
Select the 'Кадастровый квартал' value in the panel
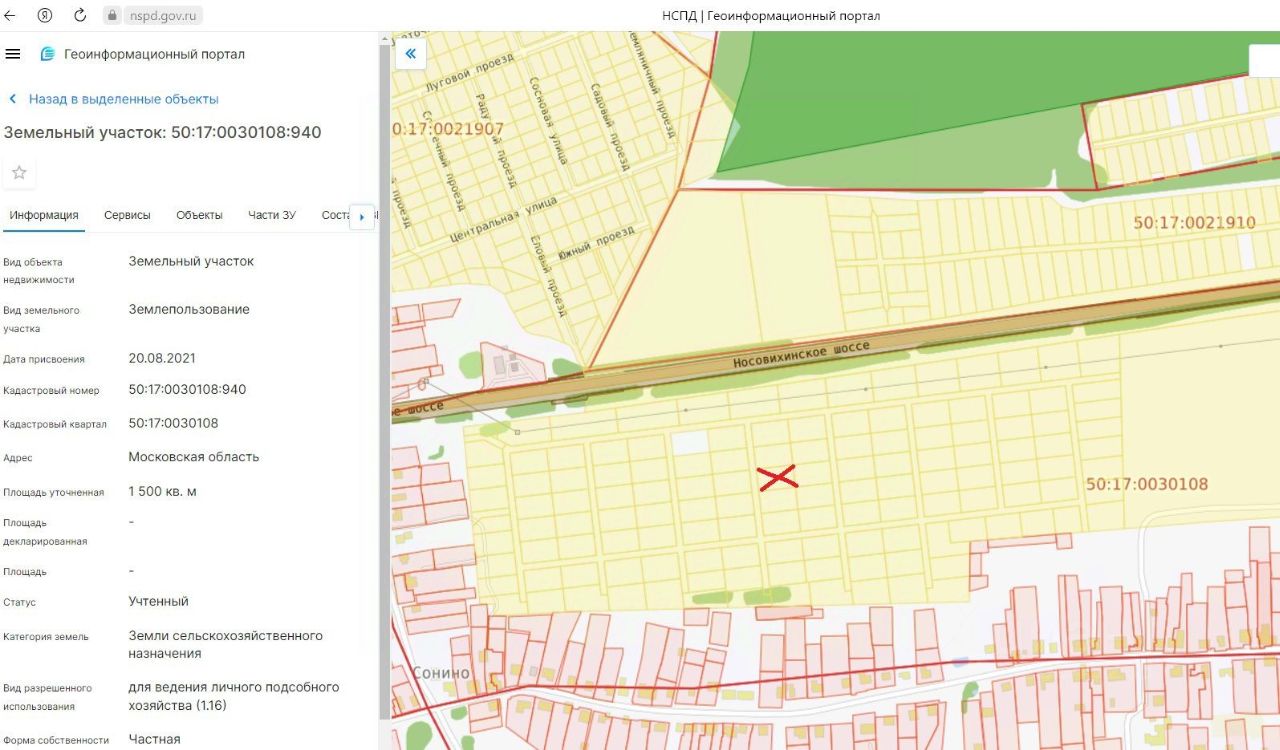click(x=173, y=423)
